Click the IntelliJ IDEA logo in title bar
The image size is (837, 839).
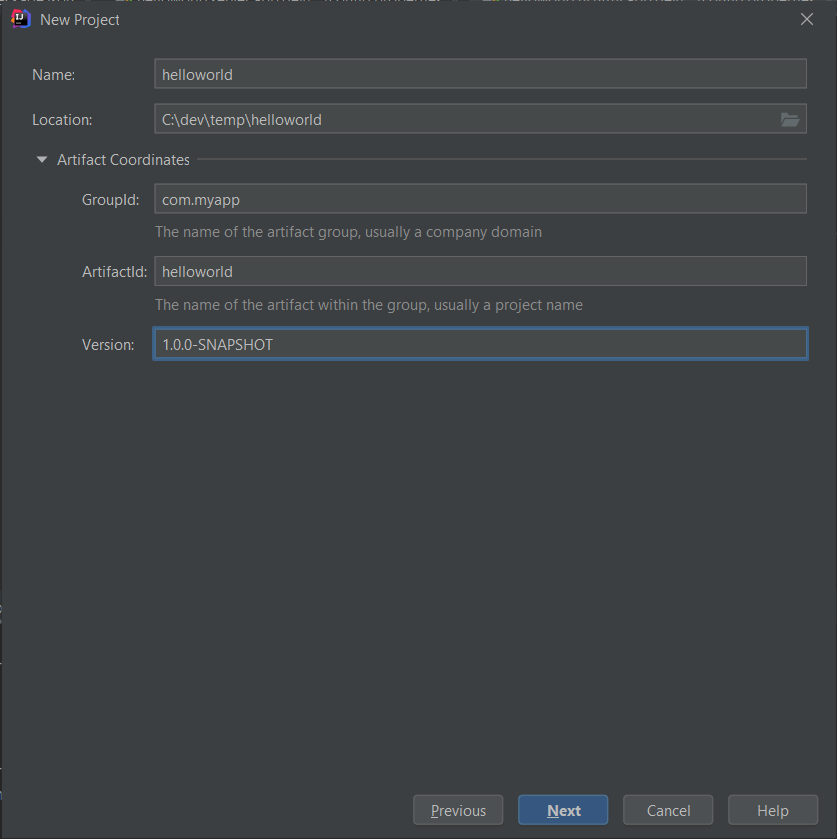click(20, 19)
